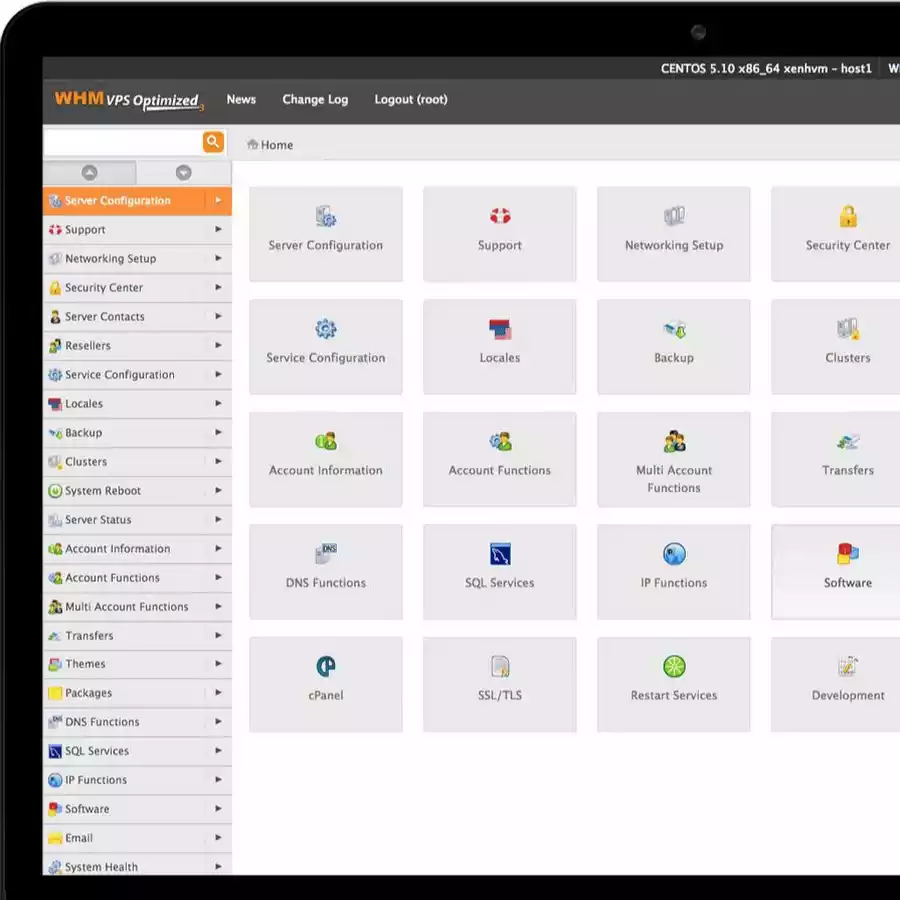Open the Account Functions tile
Screen dimensions: 900x900
499,459
